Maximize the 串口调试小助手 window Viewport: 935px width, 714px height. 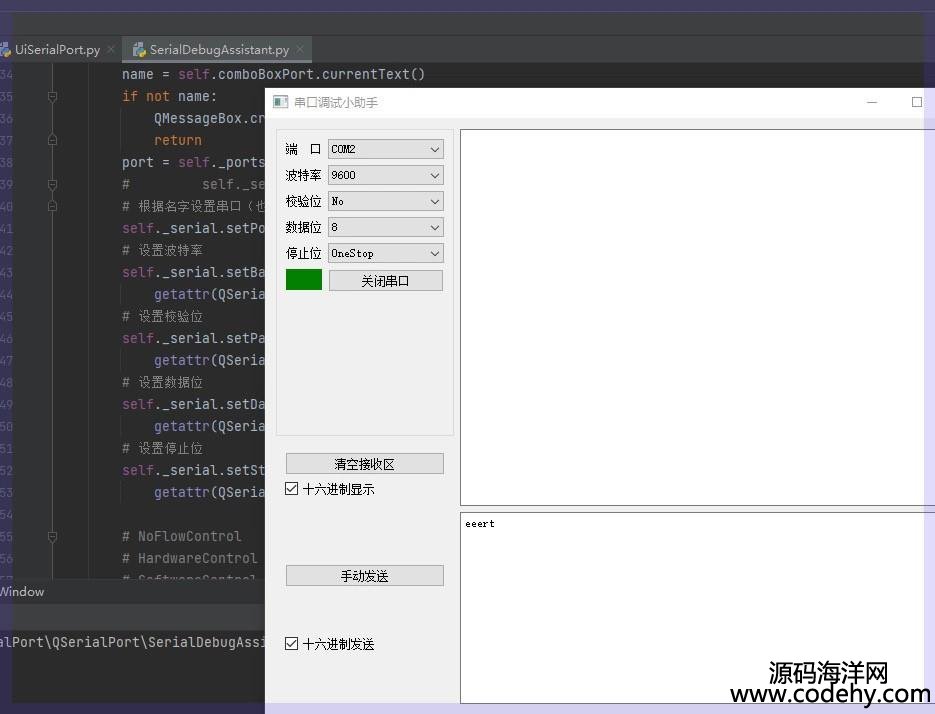tap(917, 103)
